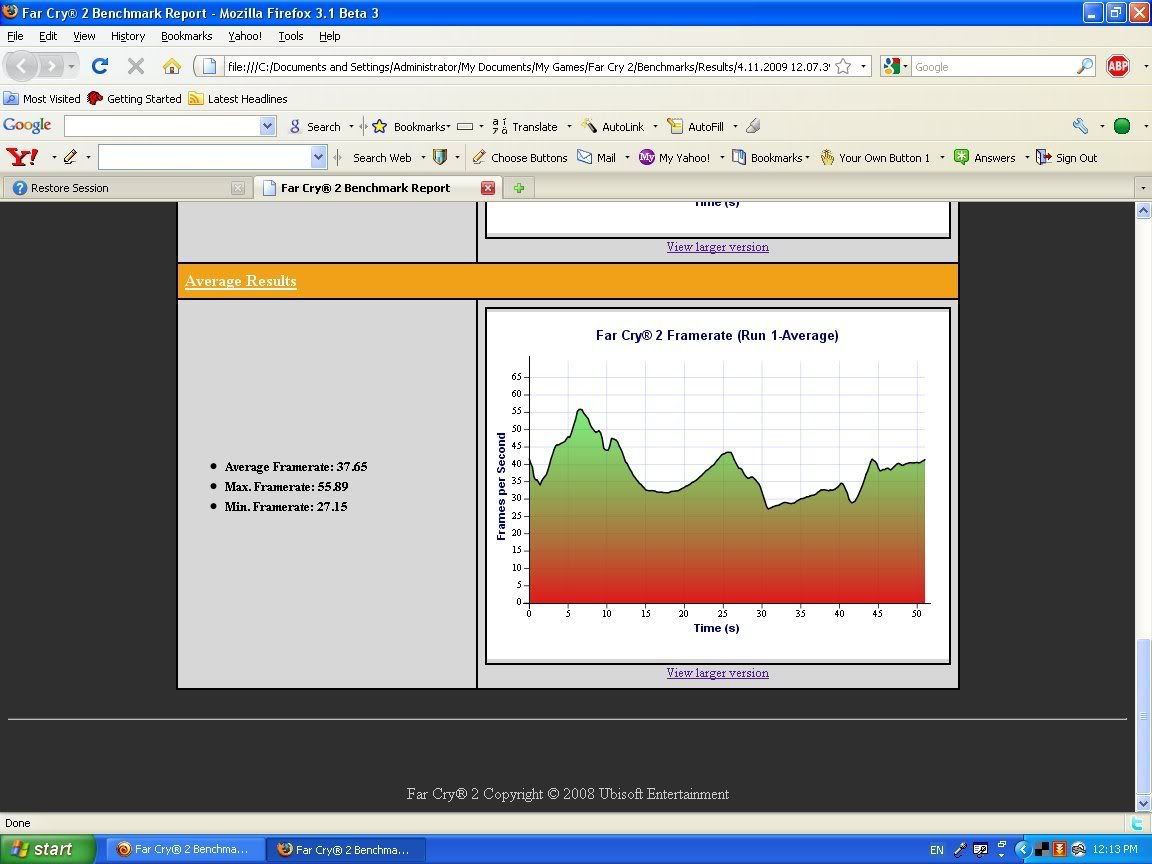Click the AutoFill toolbar button

(x=696, y=126)
